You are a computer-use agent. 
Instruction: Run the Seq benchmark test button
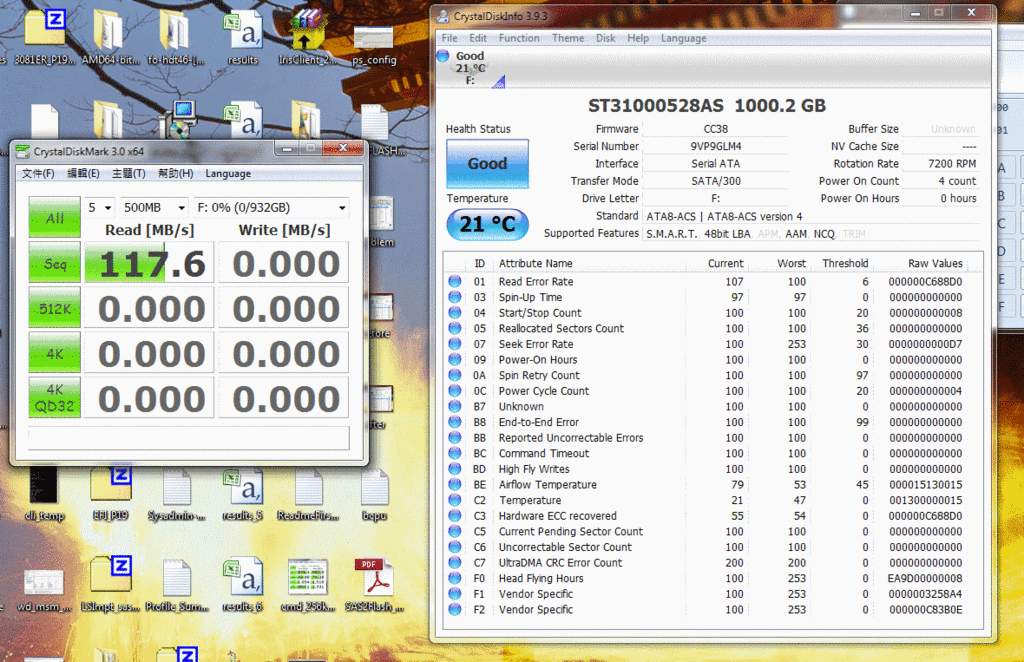54,262
